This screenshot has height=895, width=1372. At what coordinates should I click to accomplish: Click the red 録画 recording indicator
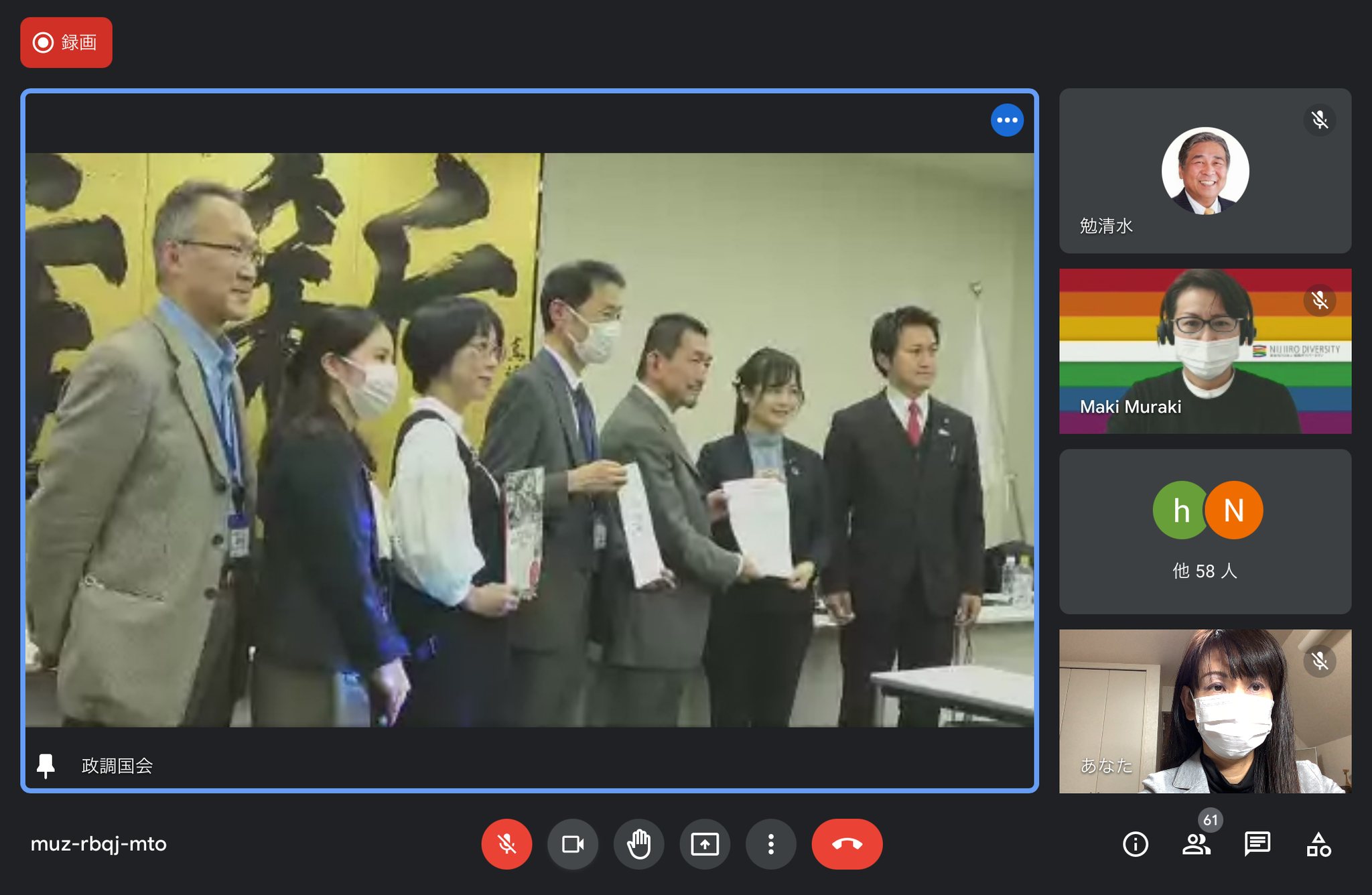pyautogui.click(x=66, y=43)
